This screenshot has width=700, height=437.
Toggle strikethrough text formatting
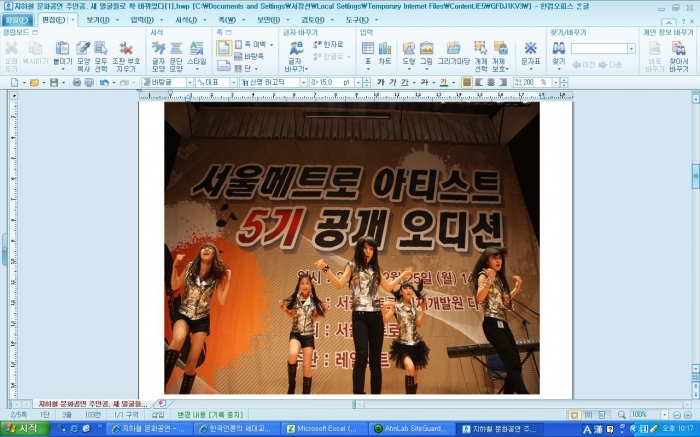point(425,83)
